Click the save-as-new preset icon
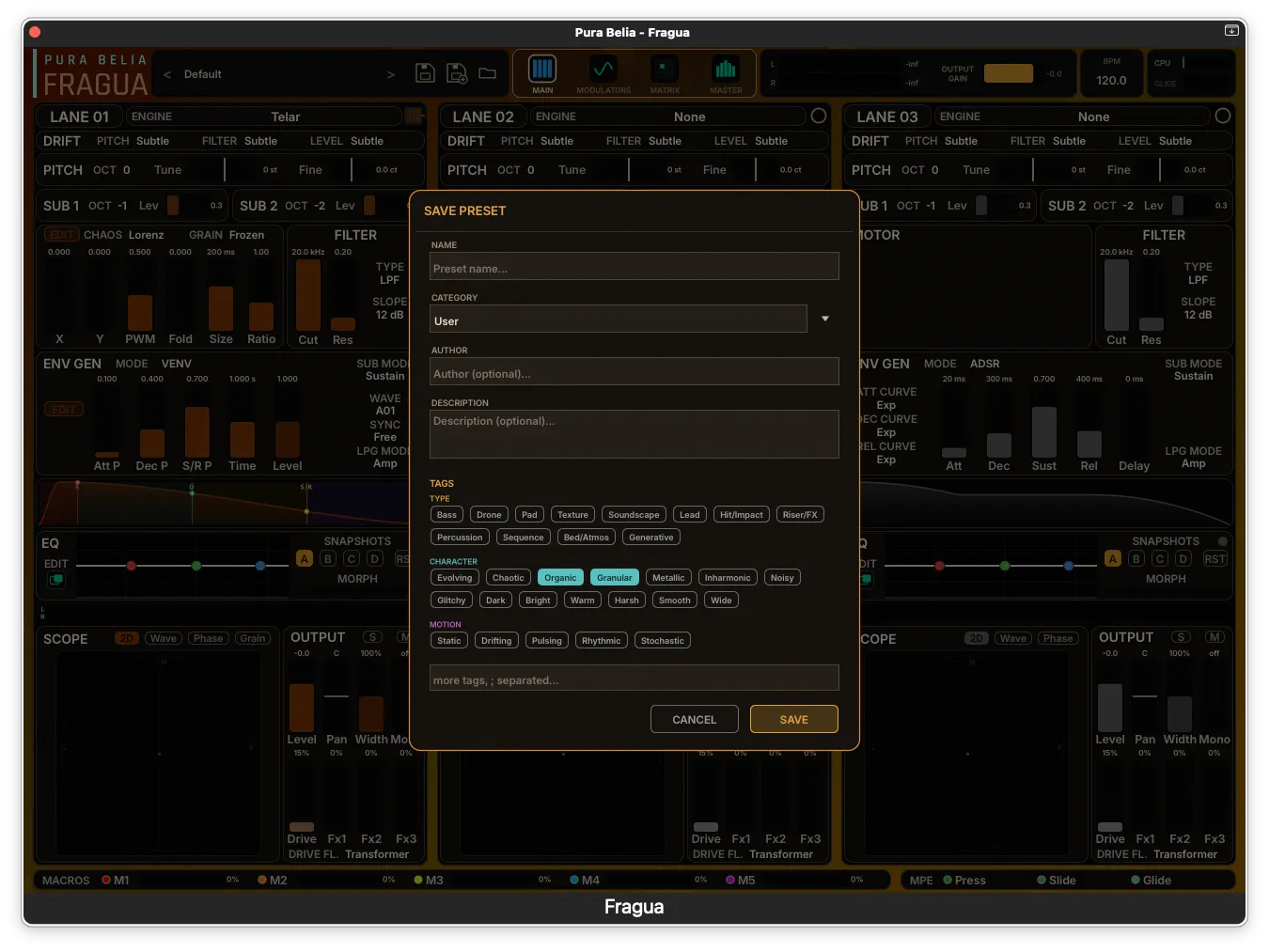This screenshot has height=952, width=1269. point(457,73)
